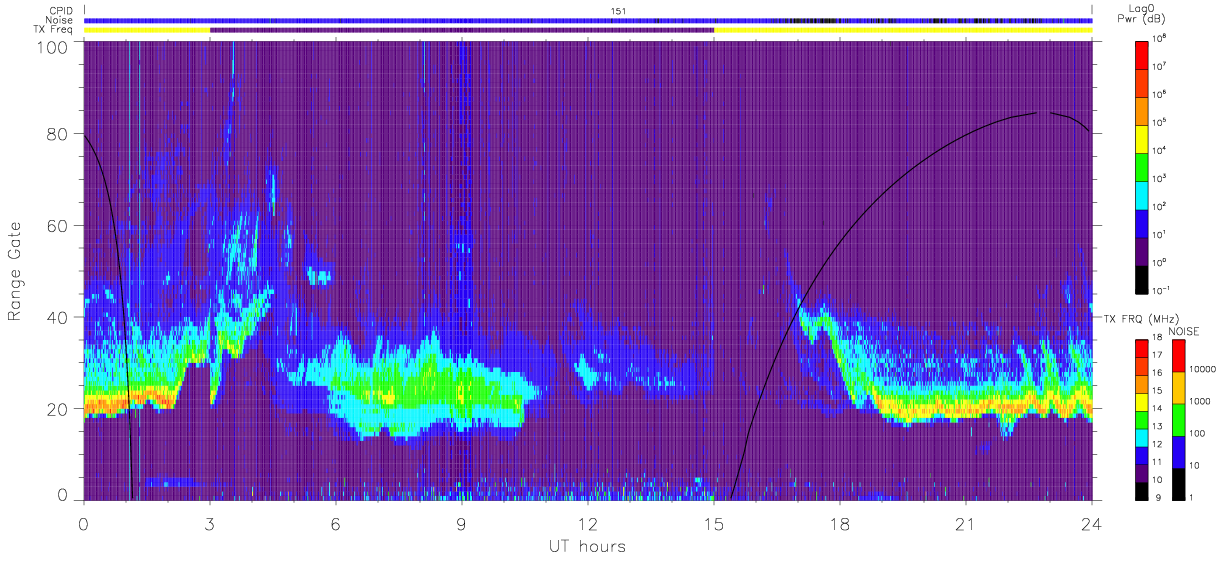Viewport: 1228px width, 567px height.
Task: Click the 1000 label in NOISE legend
Action: pos(1202,402)
